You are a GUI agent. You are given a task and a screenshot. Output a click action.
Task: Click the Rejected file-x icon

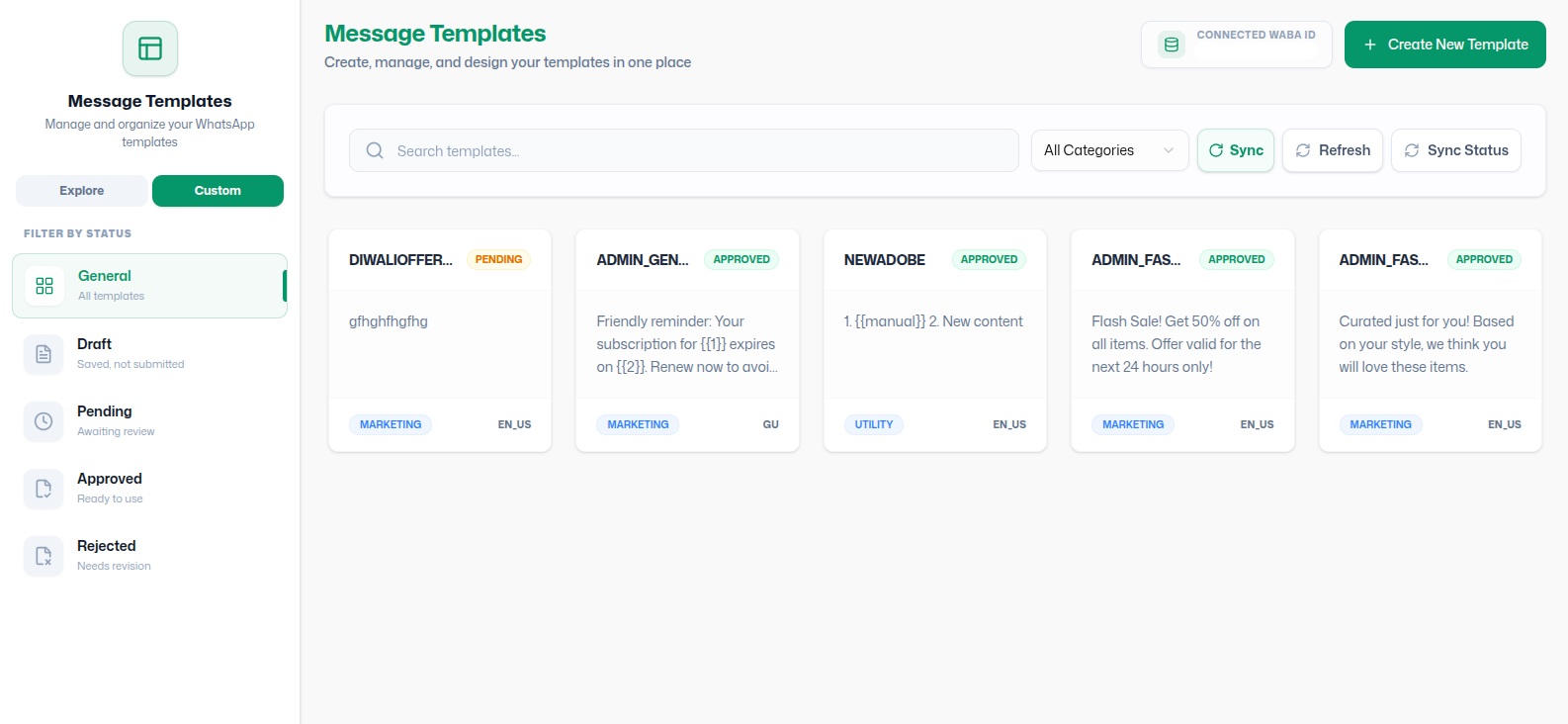[x=44, y=556]
